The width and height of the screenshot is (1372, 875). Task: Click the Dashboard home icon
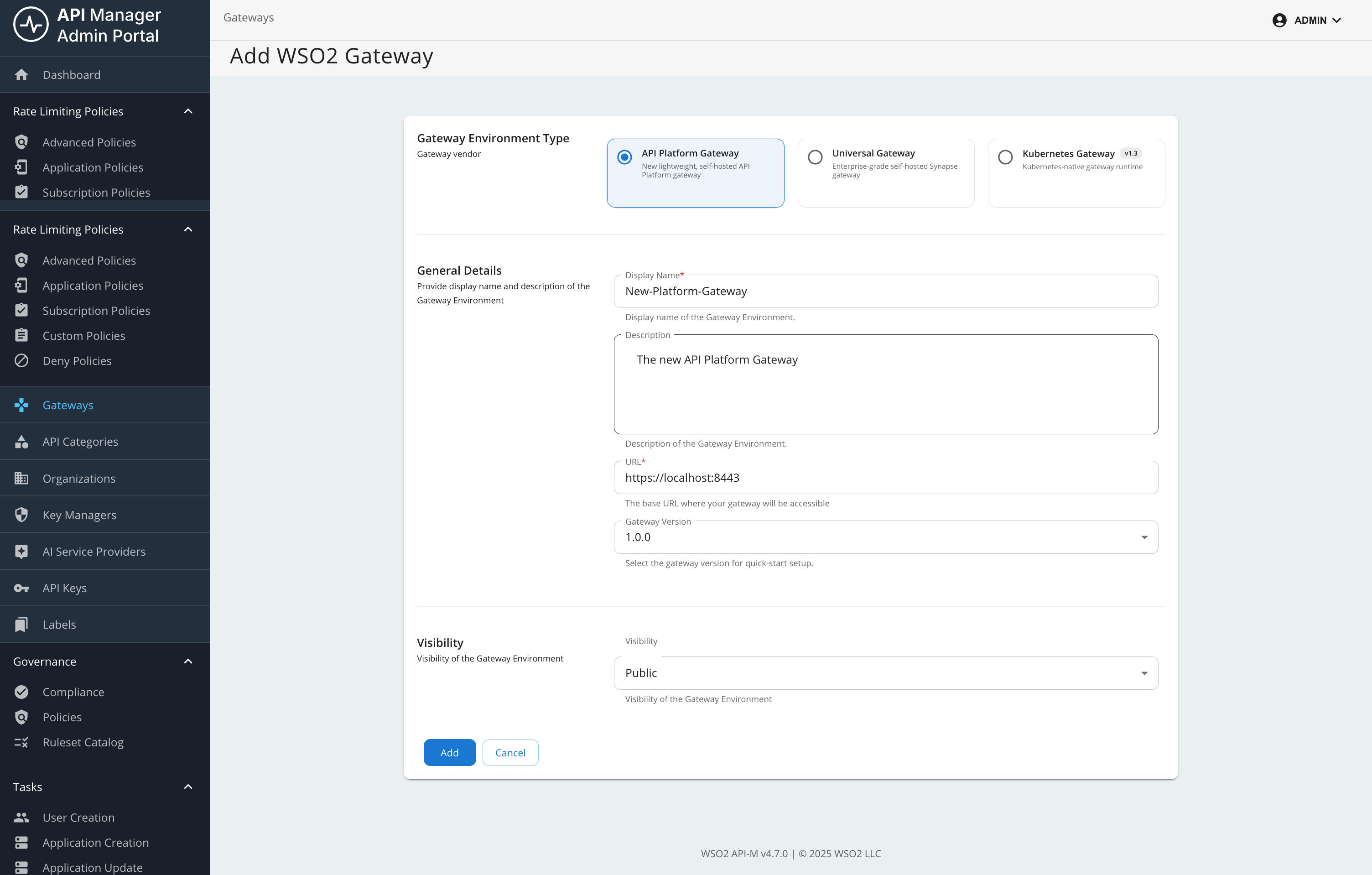coord(21,75)
